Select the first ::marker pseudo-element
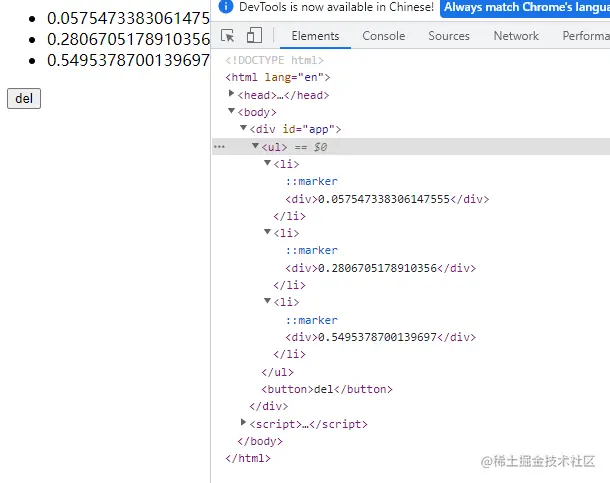 tap(311, 181)
